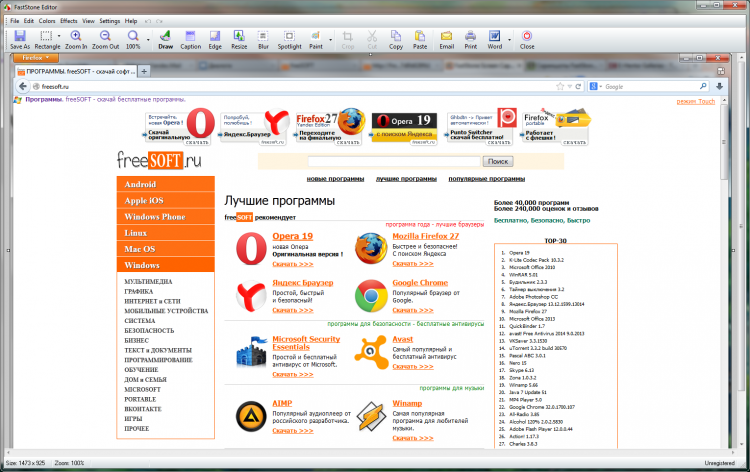750x472 pixels.
Task: Click the Crop tool icon
Action: 348,40
